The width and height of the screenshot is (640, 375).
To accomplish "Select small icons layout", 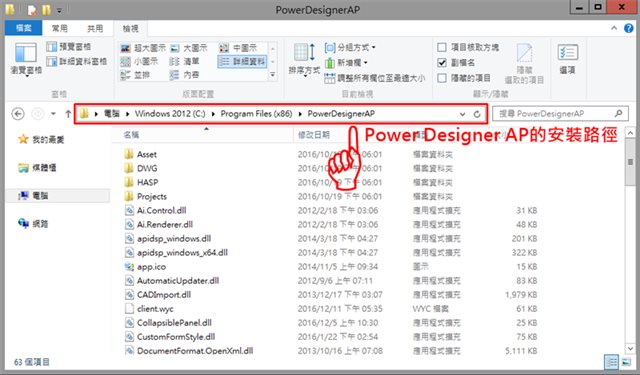I will click(x=139, y=62).
